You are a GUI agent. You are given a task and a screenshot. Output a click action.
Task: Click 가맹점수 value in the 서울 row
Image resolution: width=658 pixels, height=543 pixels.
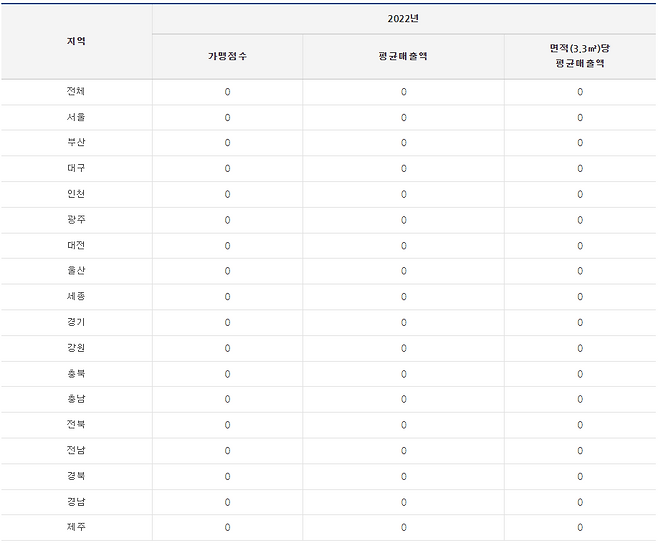tap(227, 117)
